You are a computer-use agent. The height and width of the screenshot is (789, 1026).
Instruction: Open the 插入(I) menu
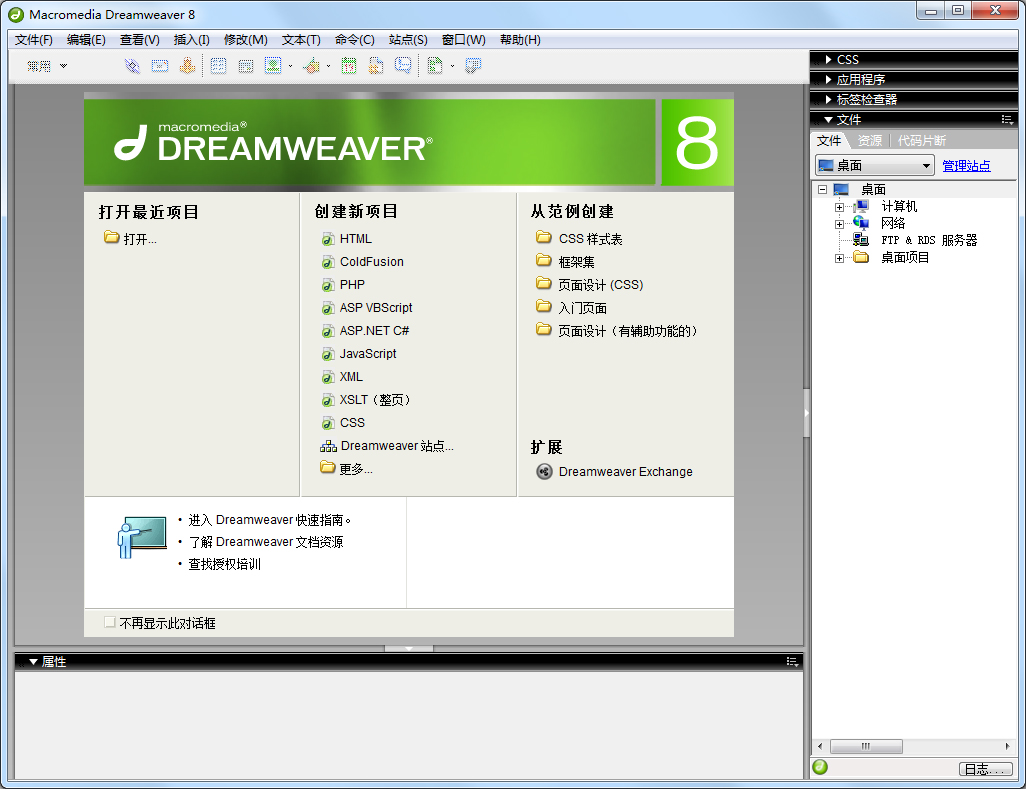[190, 39]
